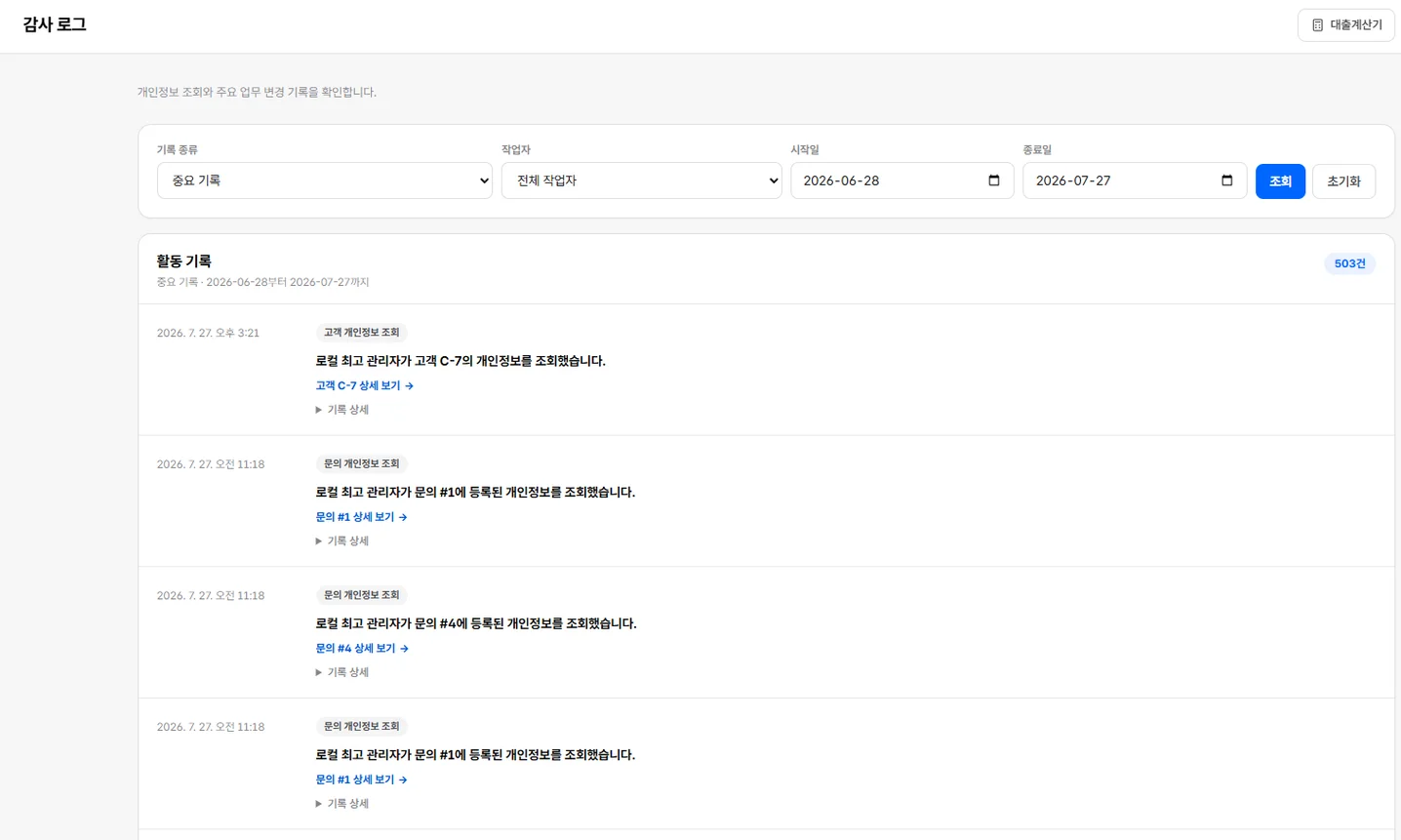1401x840 pixels.
Task: Open the 대출계산기 button
Action: (1345, 25)
